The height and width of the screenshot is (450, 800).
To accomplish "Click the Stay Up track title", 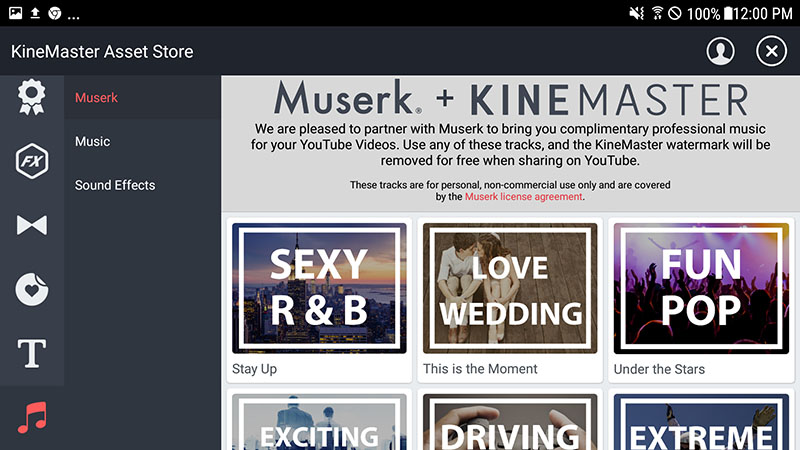I will point(255,369).
